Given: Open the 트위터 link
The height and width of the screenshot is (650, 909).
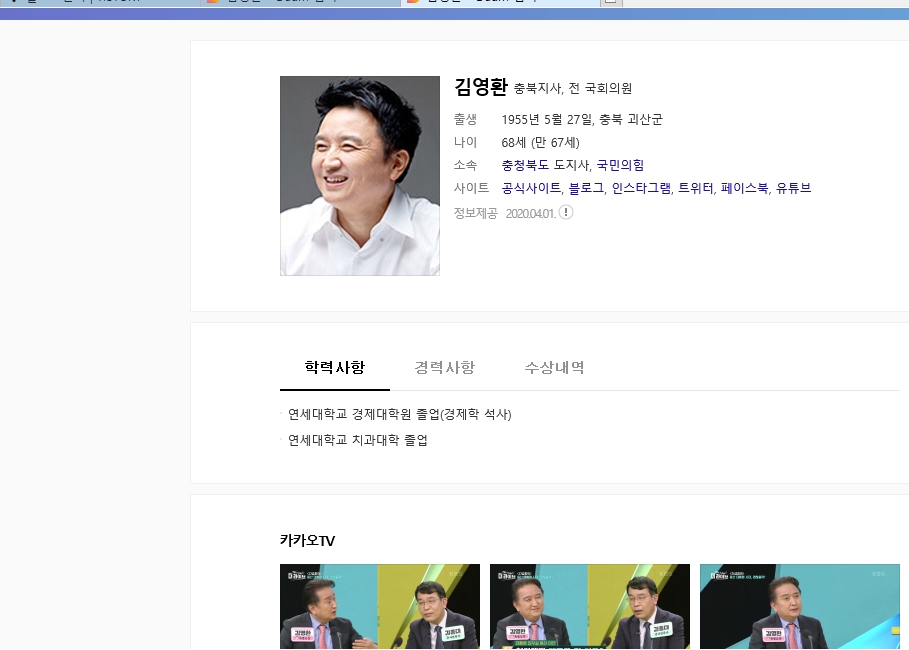Looking at the screenshot, I should click(696, 188).
